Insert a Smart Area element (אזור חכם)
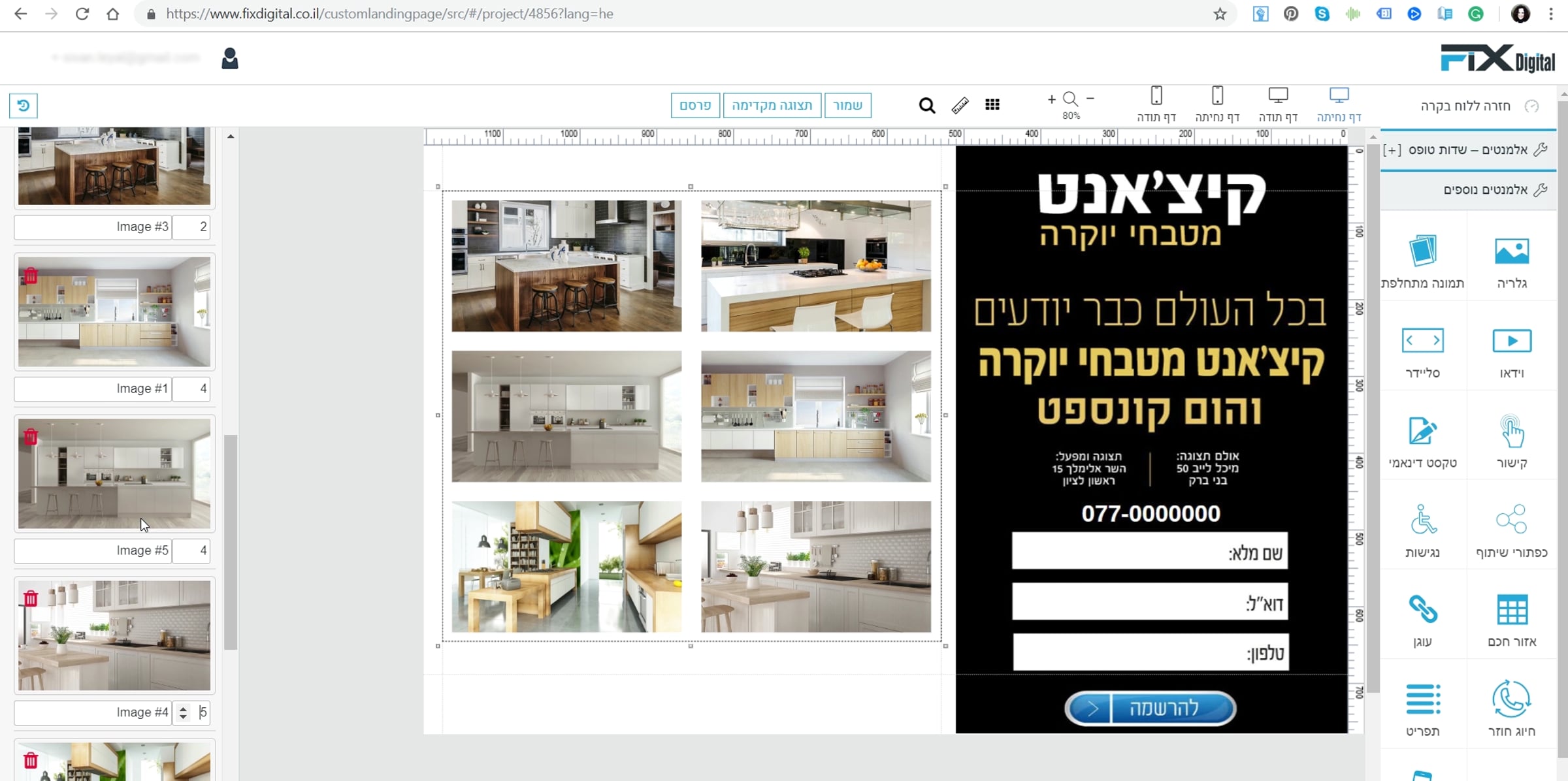Image resolution: width=1568 pixels, height=781 pixels. point(1511,620)
